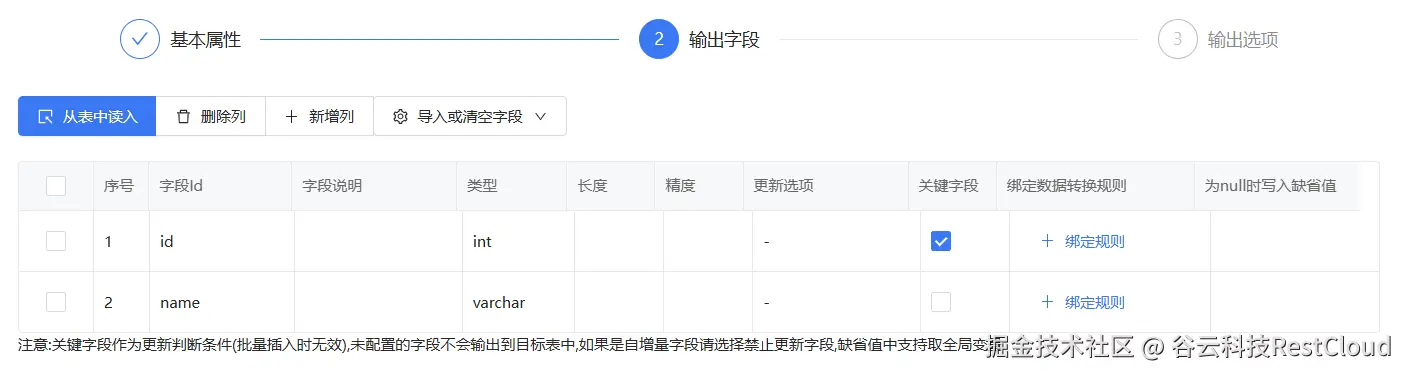
Task: Click the 从表中读入 button
Action: 87,116
